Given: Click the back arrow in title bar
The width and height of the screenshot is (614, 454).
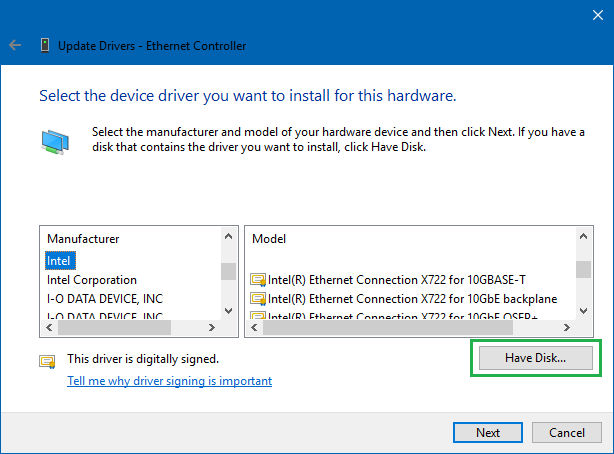Looking at the screenshot, I should point(15,45).
